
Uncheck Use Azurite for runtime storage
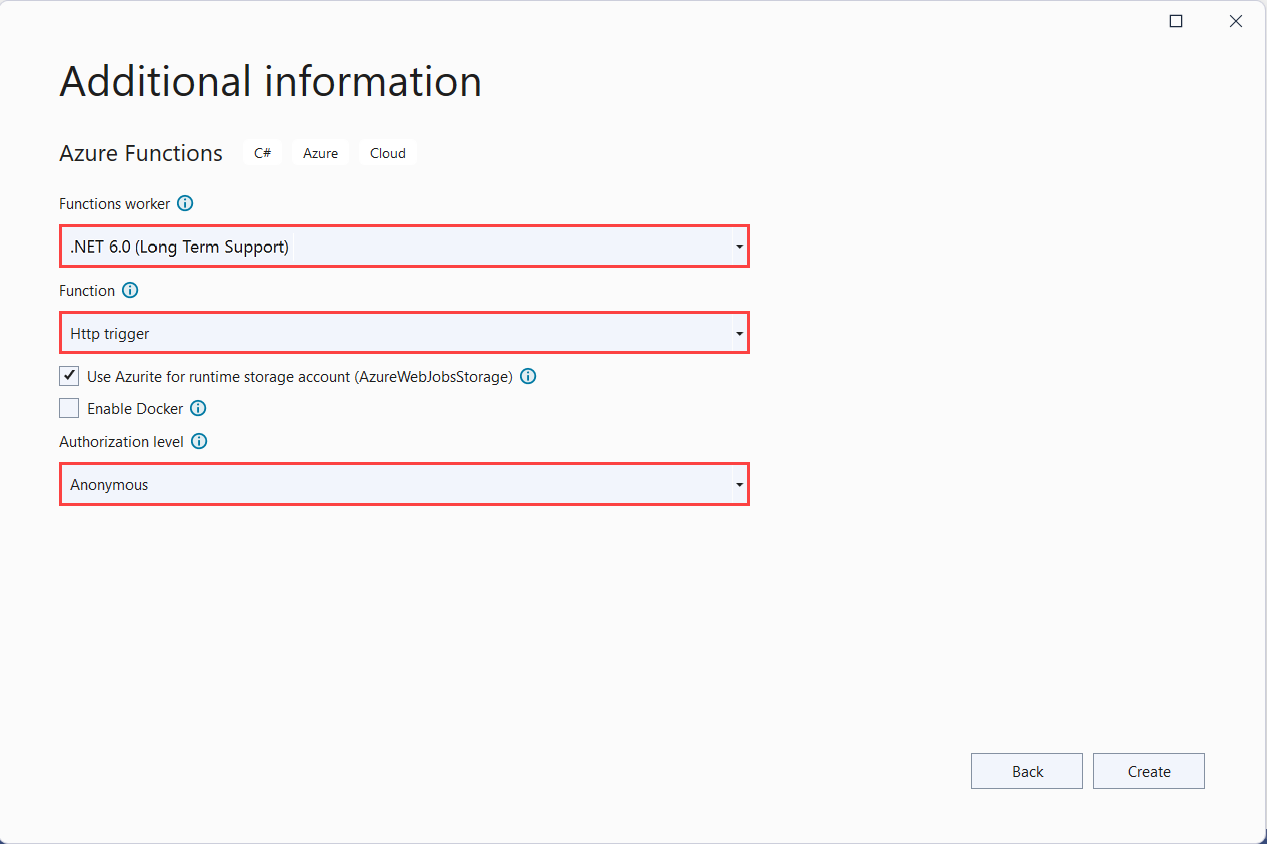(69, 377)
